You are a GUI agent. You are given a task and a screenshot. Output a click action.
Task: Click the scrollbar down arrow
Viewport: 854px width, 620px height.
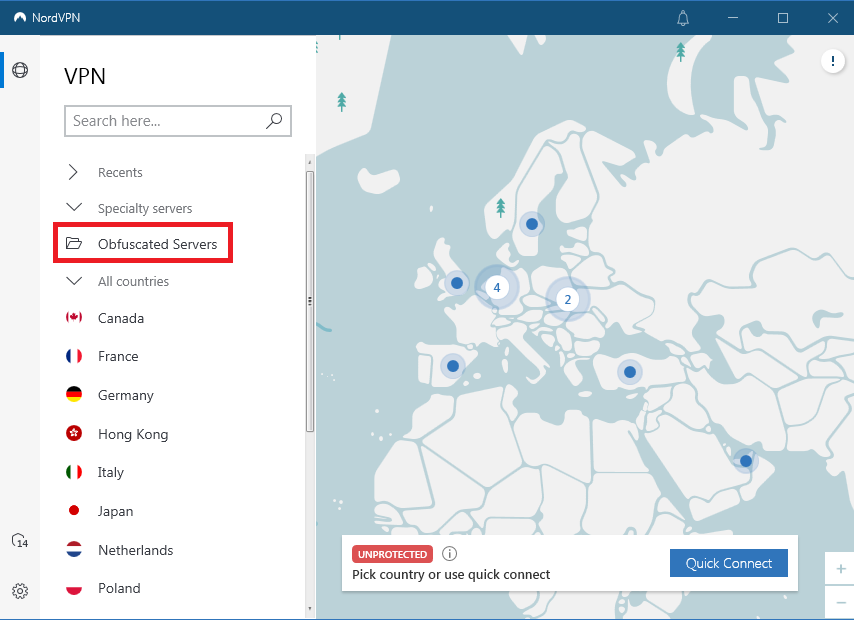(x=310, y=608)
